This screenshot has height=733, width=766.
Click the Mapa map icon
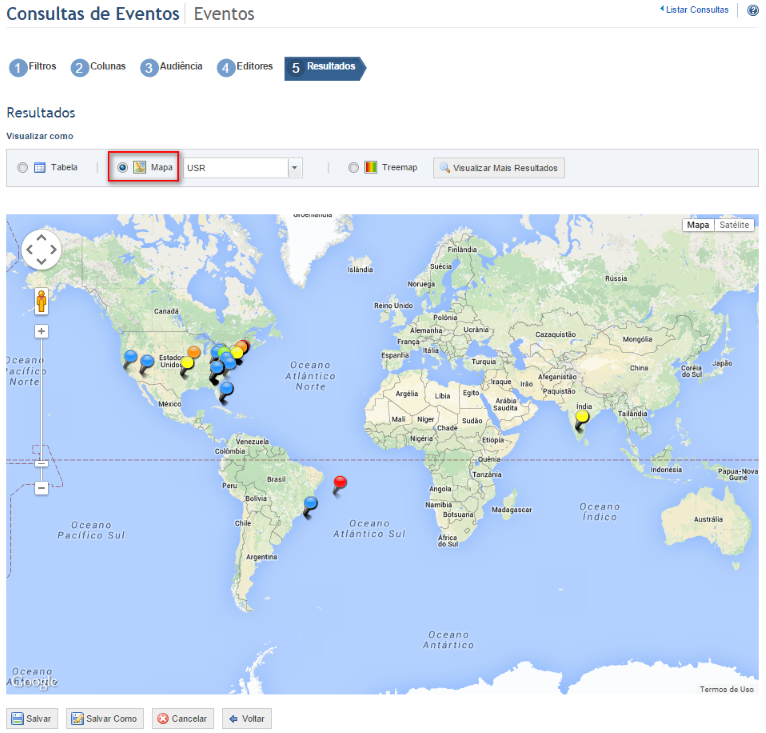tap(140, 167)
